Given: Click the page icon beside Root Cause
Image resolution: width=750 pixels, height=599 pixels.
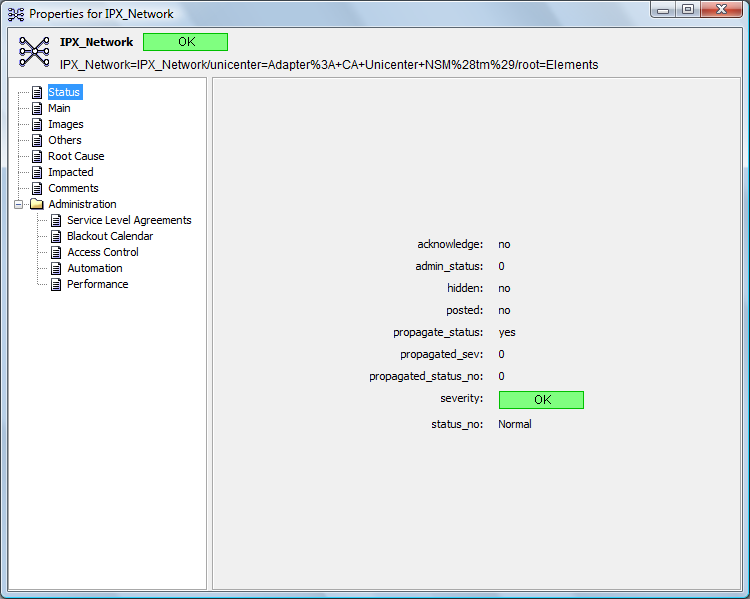Looking at the screenshot, I should pos(37,156).
